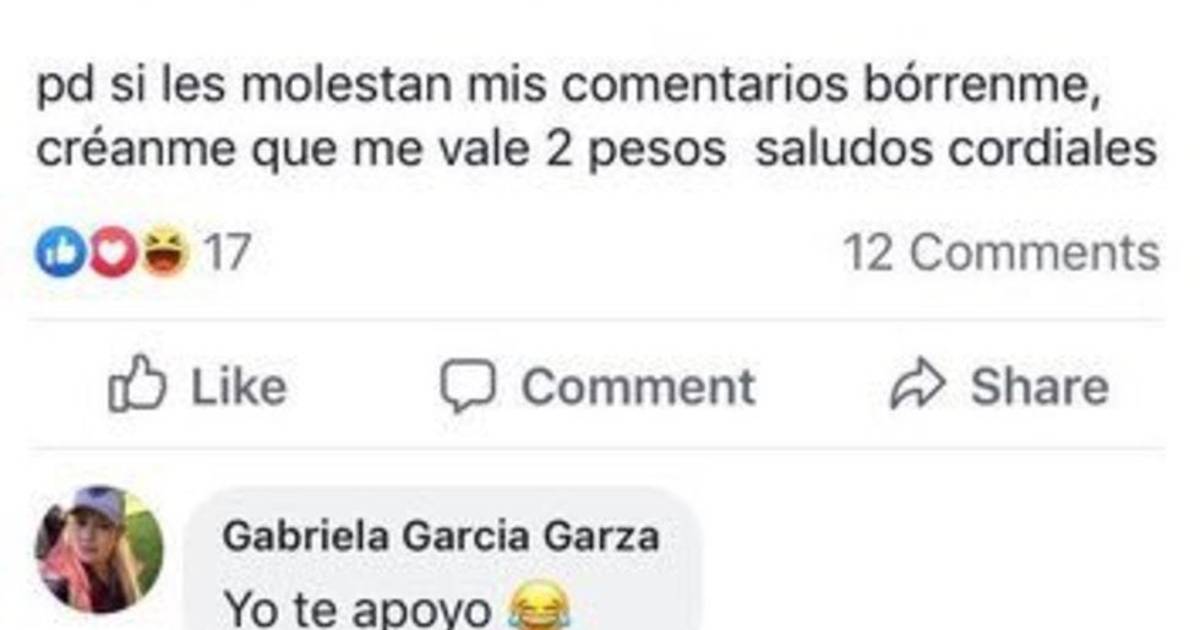Click the blue thumbs-up reaction icon
Image resolution: width=1200 pixels, height=630 pixels.
point(57,253)
